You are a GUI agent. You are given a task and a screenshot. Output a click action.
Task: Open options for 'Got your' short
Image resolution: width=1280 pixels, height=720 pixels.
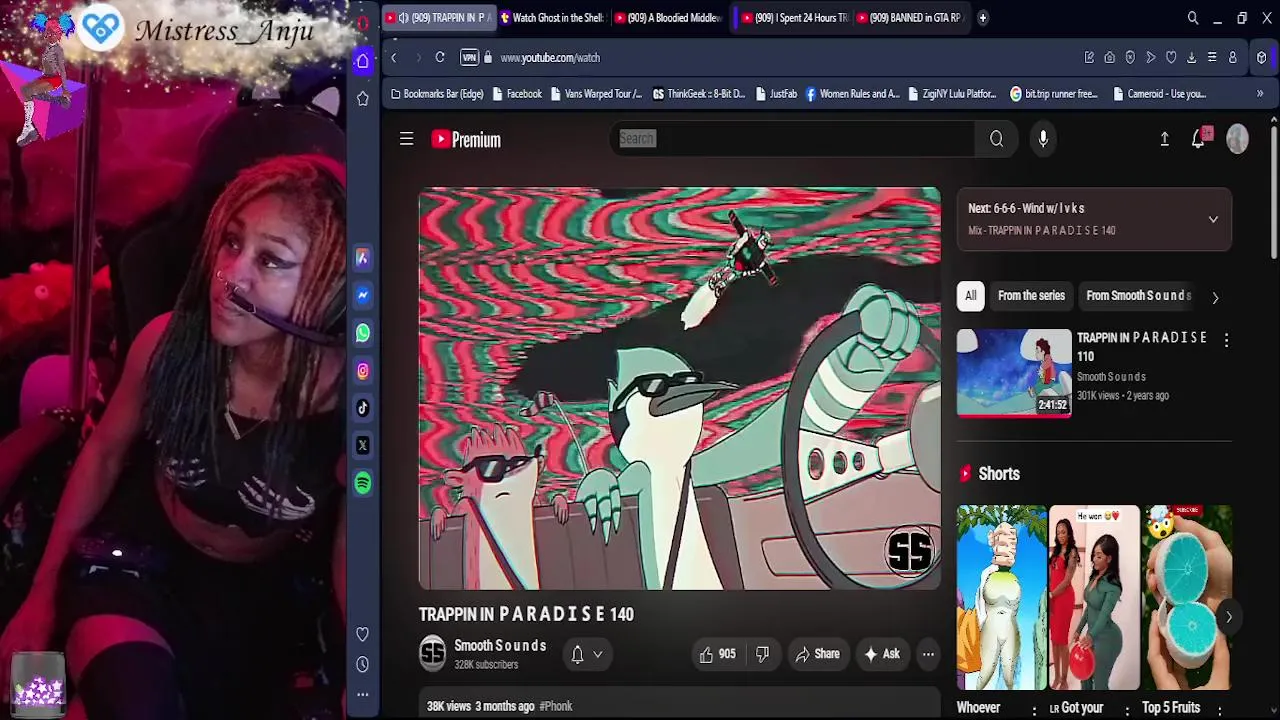[x=1127, y=709]
